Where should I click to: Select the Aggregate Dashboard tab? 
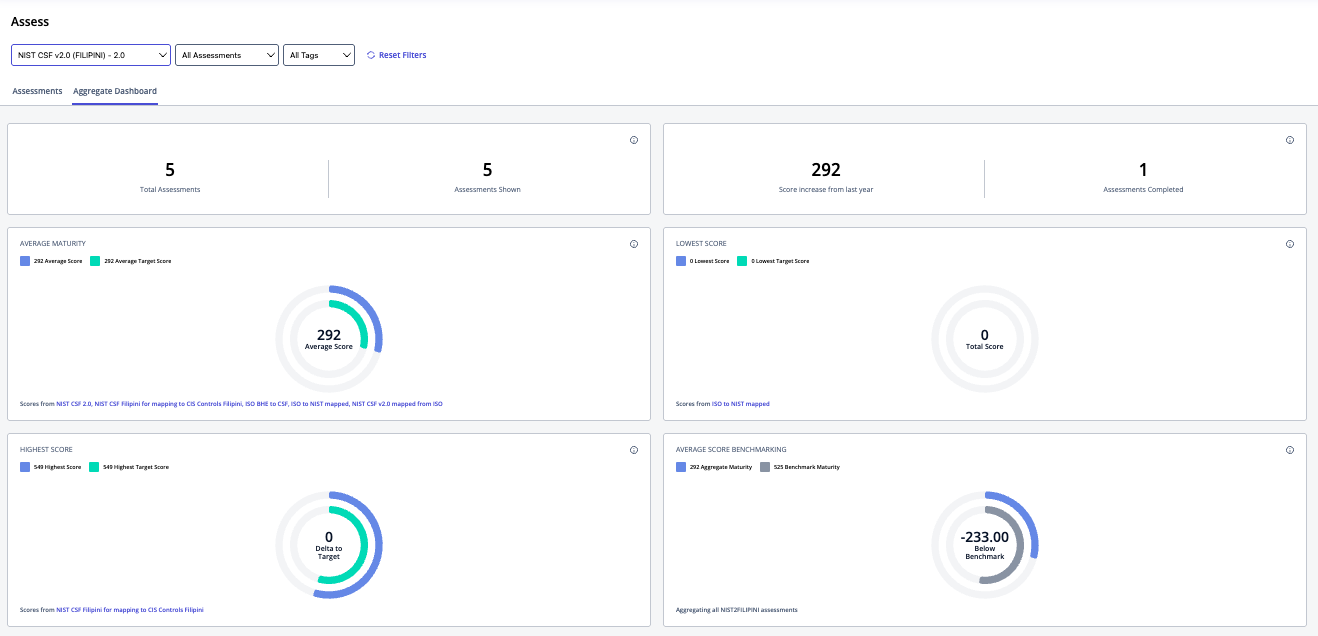click(115, 91)
